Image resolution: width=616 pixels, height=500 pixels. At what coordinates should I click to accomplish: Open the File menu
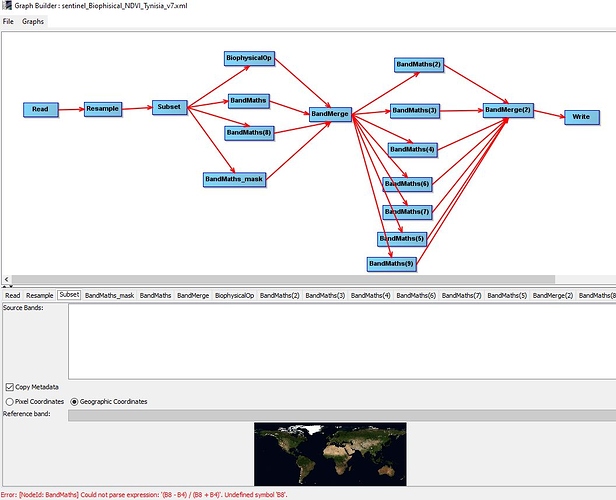[x=8, y=22]
